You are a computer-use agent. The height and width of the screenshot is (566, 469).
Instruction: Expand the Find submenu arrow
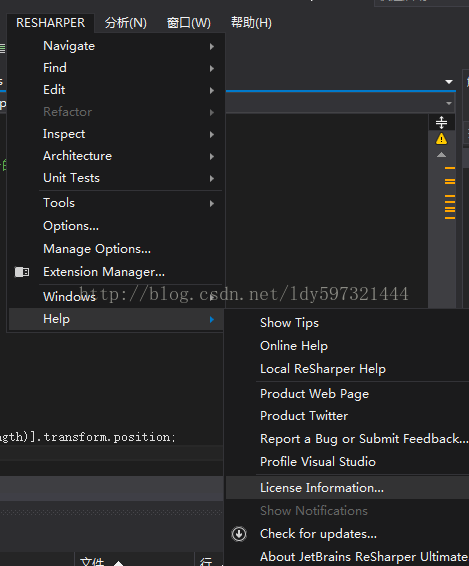click(x=212, y=68)
